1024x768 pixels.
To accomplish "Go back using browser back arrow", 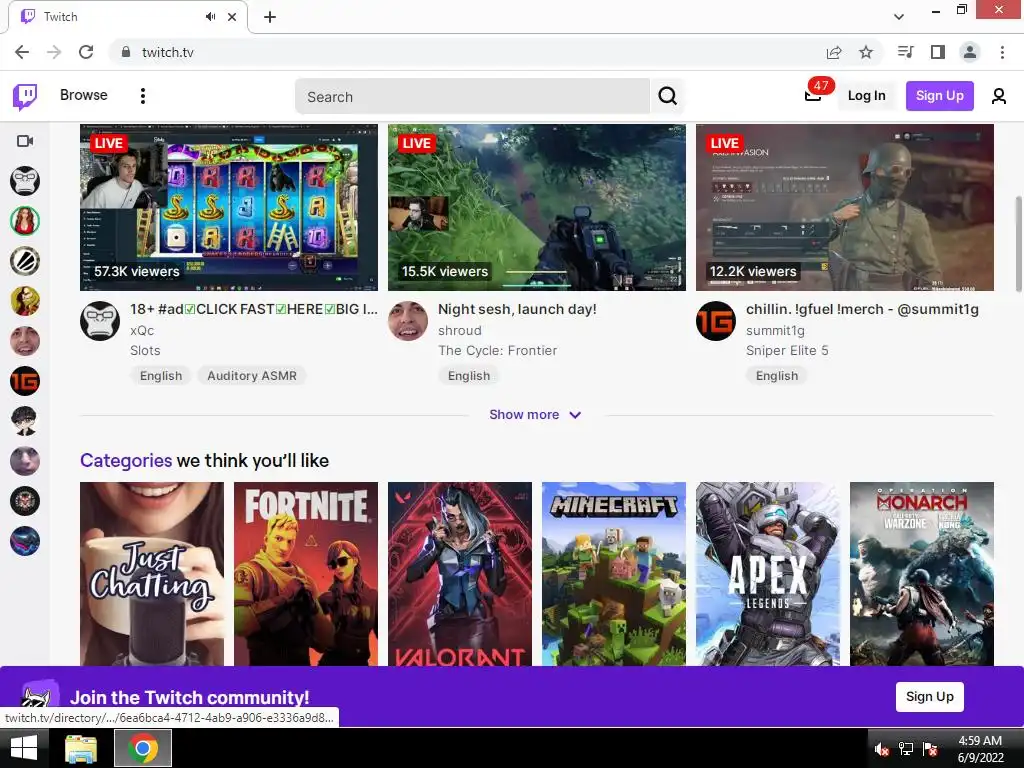I will click(x=22, y=52).
